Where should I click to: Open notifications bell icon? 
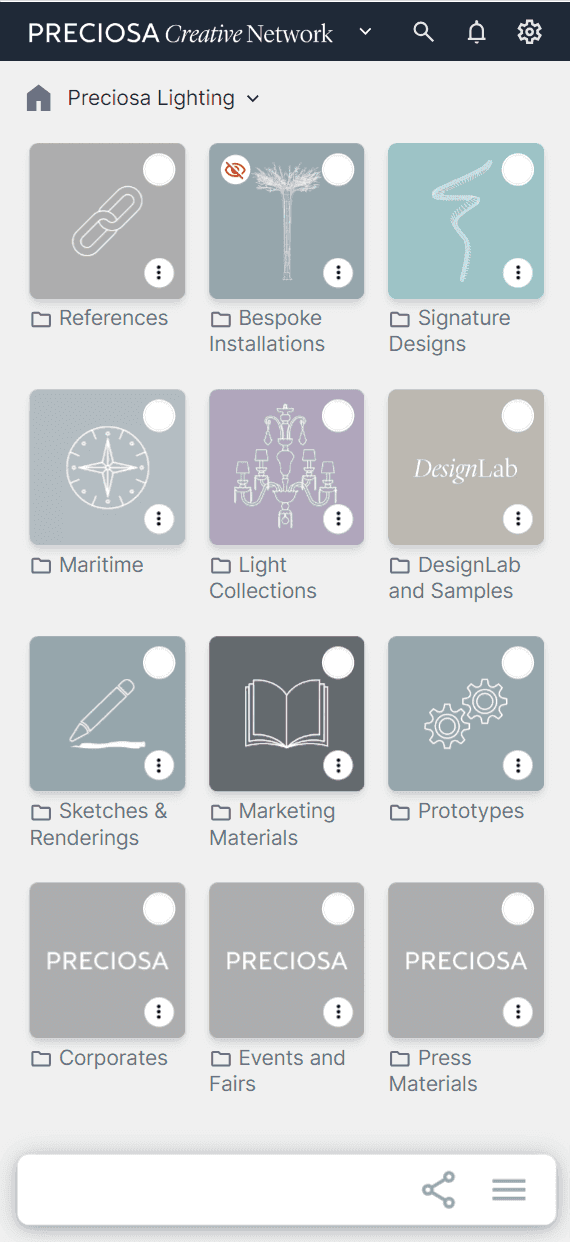pyautogui.click(x=477, y=32)
